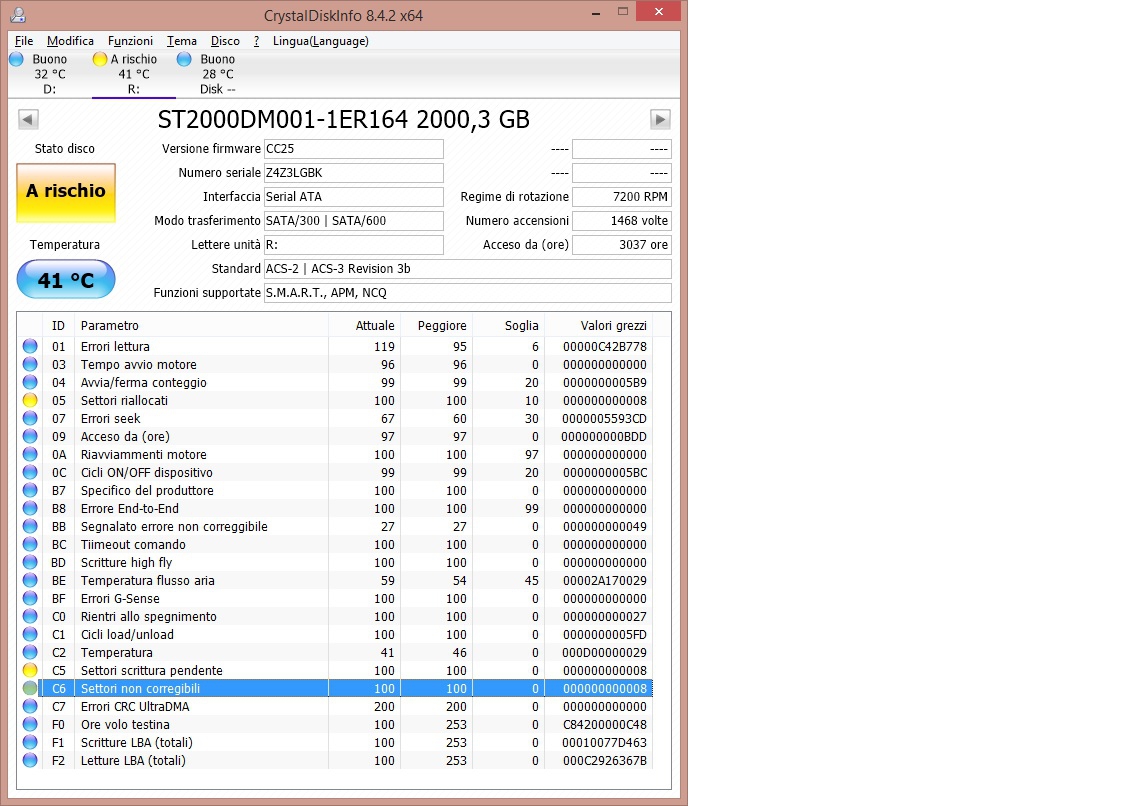
Task: Click status orb of Riavviamenti motore row
Action: tap(30, 454)
